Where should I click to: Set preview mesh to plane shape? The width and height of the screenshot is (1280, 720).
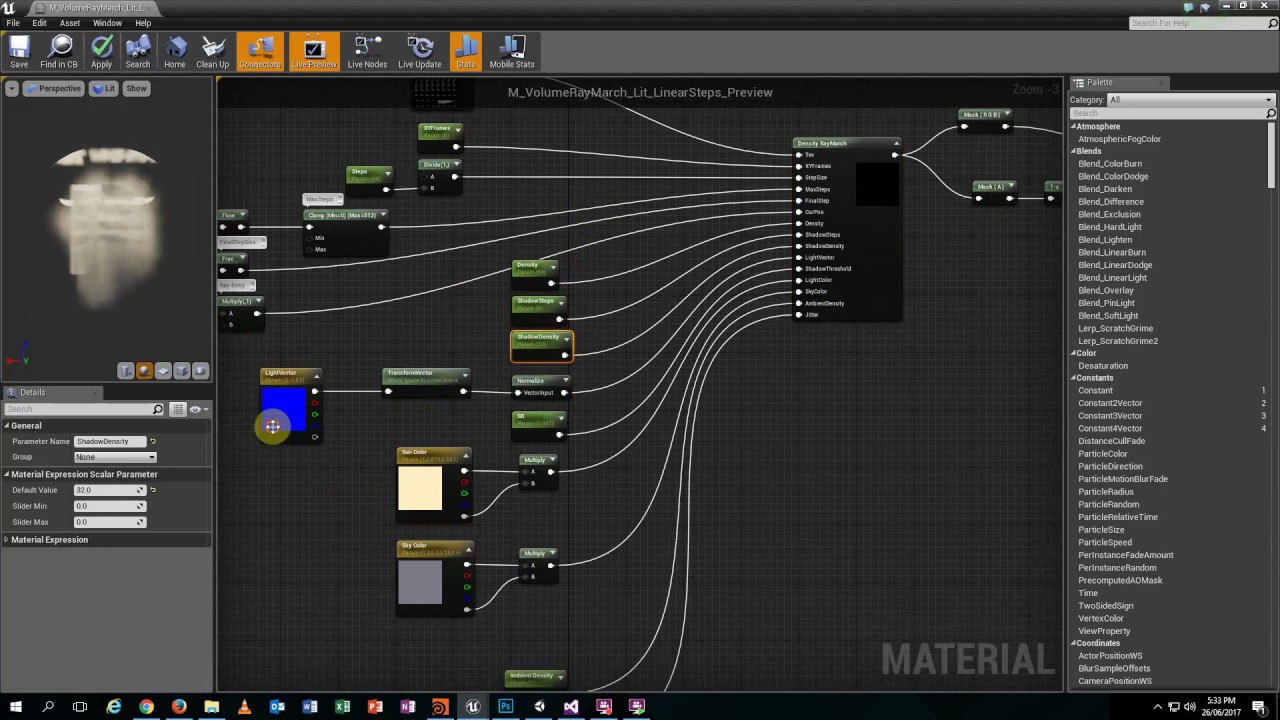[163, 371]
